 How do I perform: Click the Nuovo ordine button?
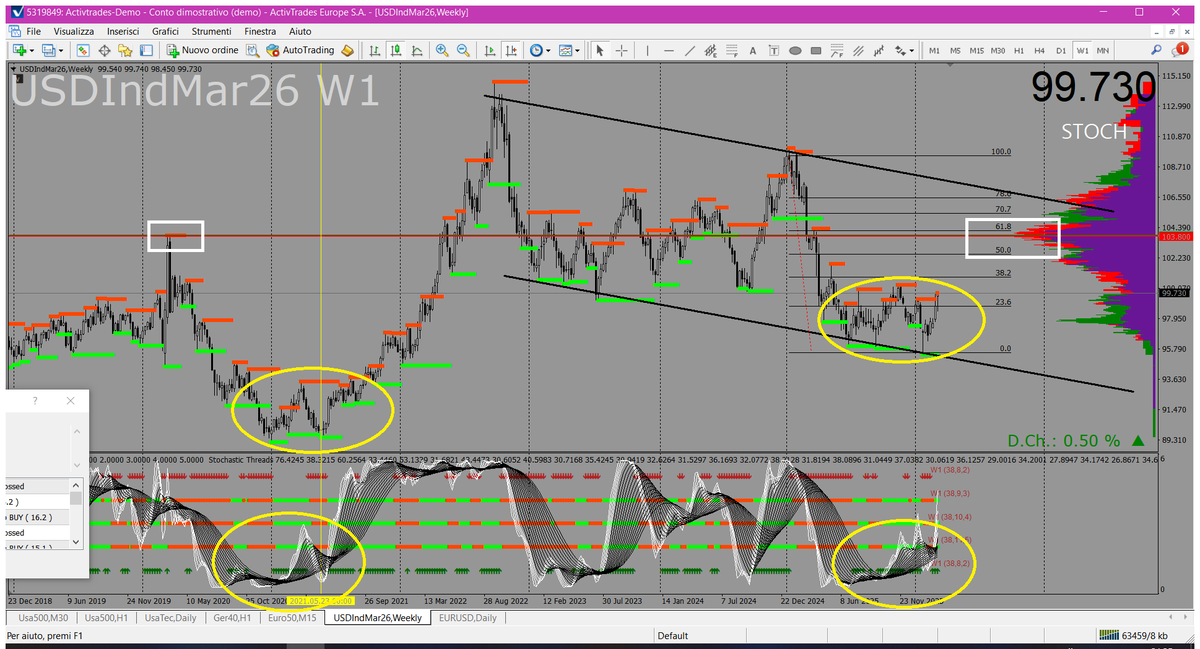[203, 50]
